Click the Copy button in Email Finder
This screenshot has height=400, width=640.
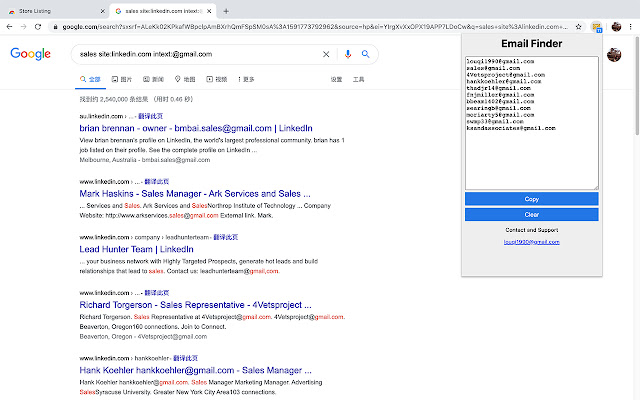[x=531, y=199]
